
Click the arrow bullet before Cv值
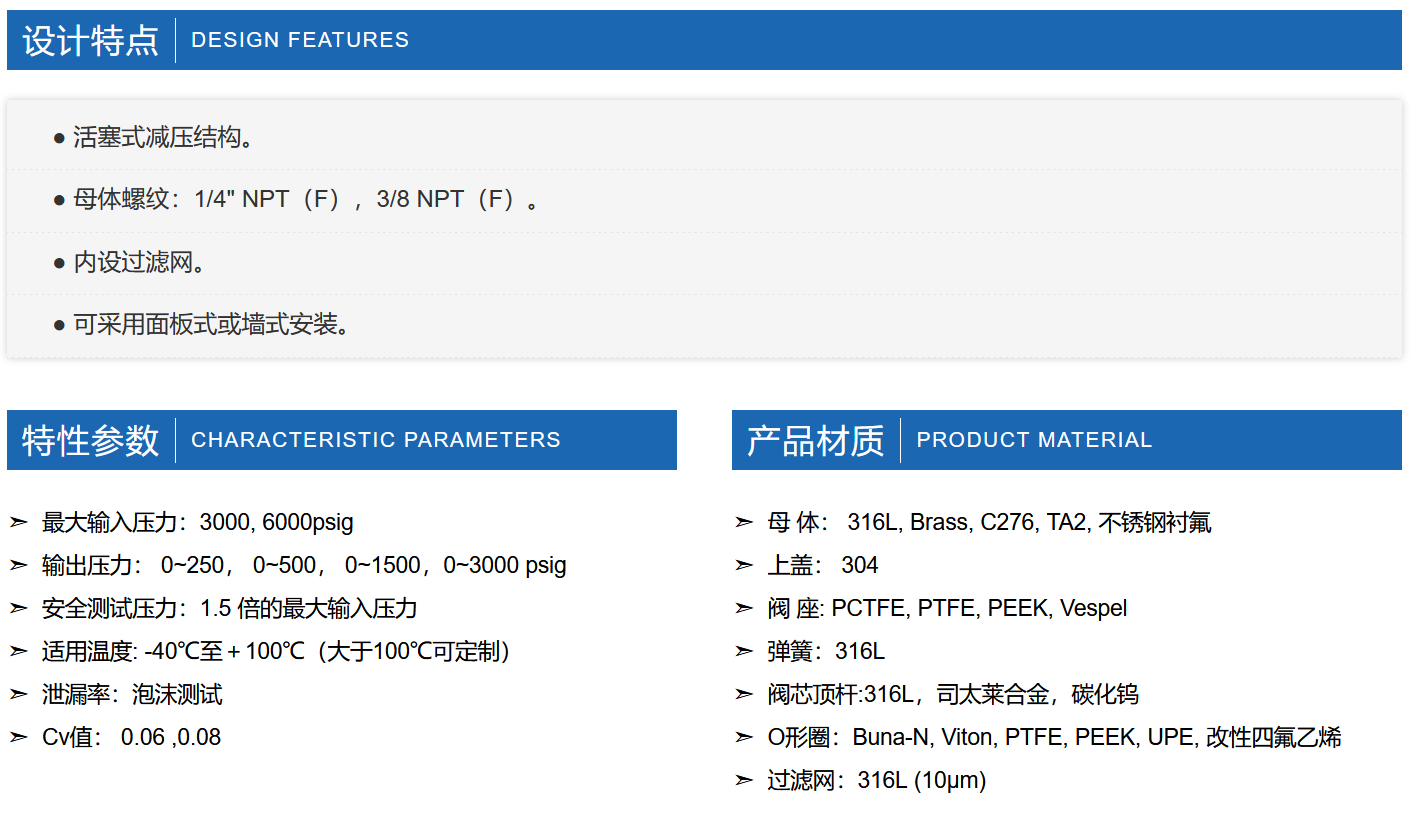point(18,737)
